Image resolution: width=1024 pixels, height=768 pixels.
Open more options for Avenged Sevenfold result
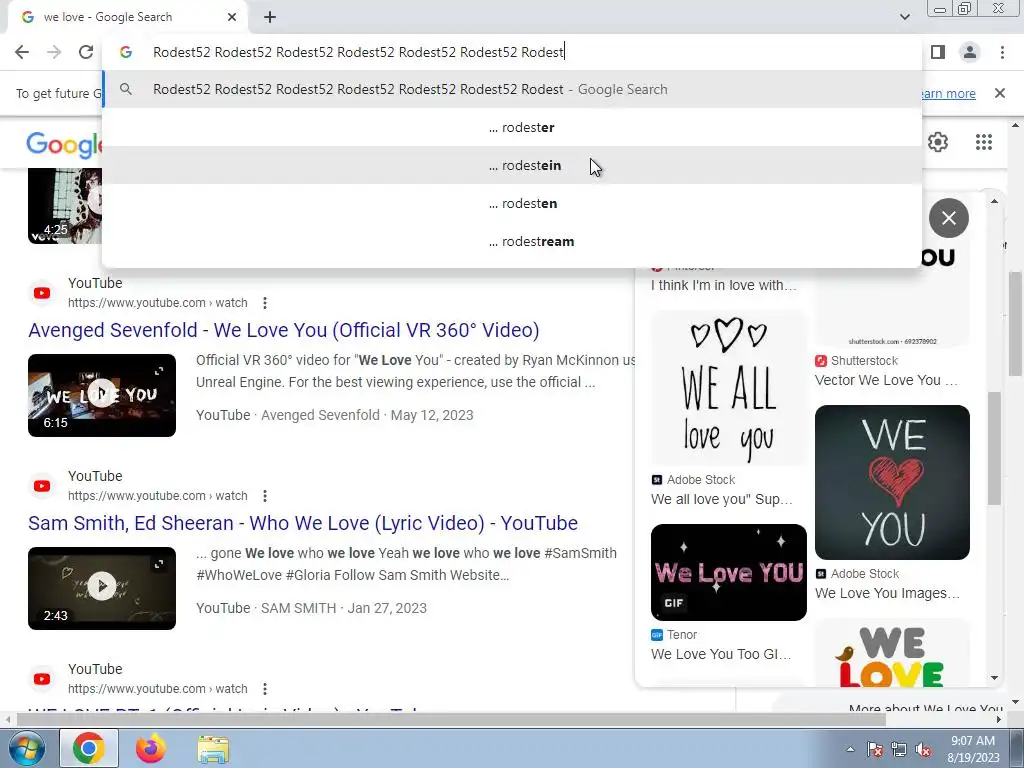tap(264, 303)
